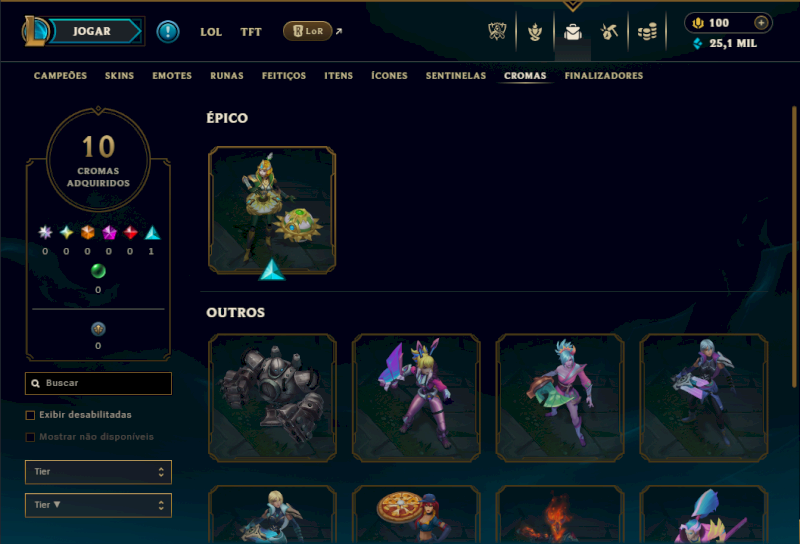
Task: Select the Épico Lux chroma thumbnail
Action: (272, 210)
